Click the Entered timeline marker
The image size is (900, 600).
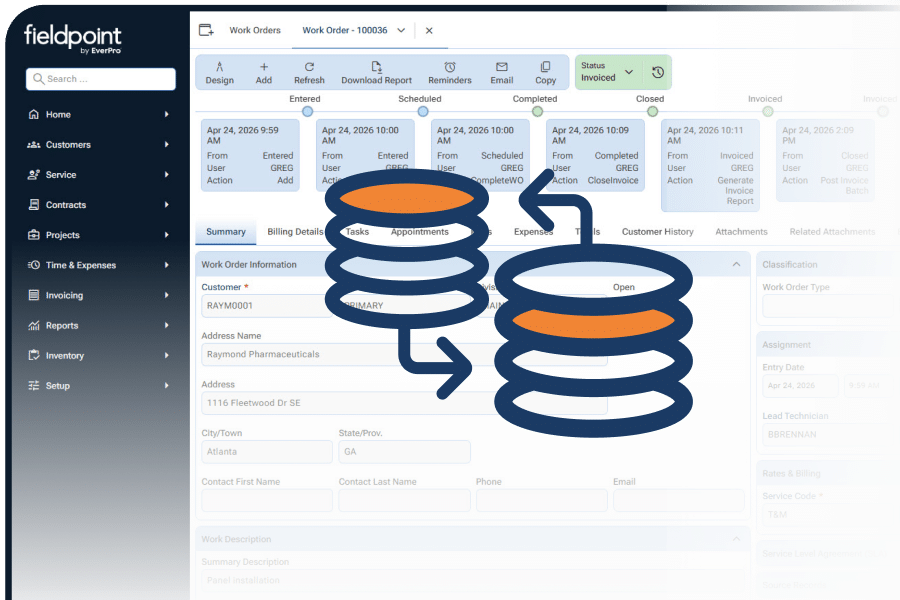pos(308,111)
